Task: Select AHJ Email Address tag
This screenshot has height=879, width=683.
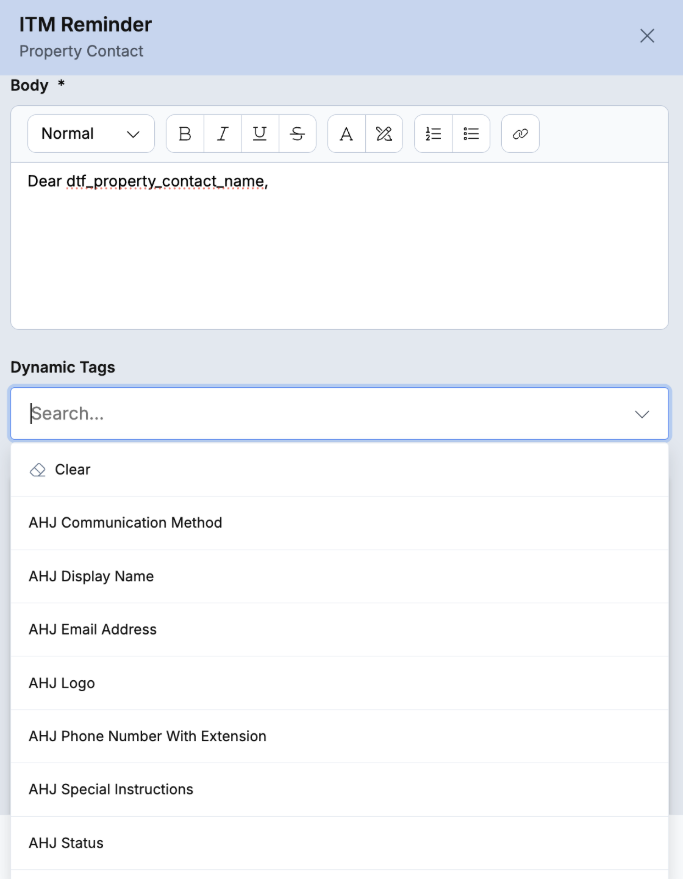Action: [340, 630]
